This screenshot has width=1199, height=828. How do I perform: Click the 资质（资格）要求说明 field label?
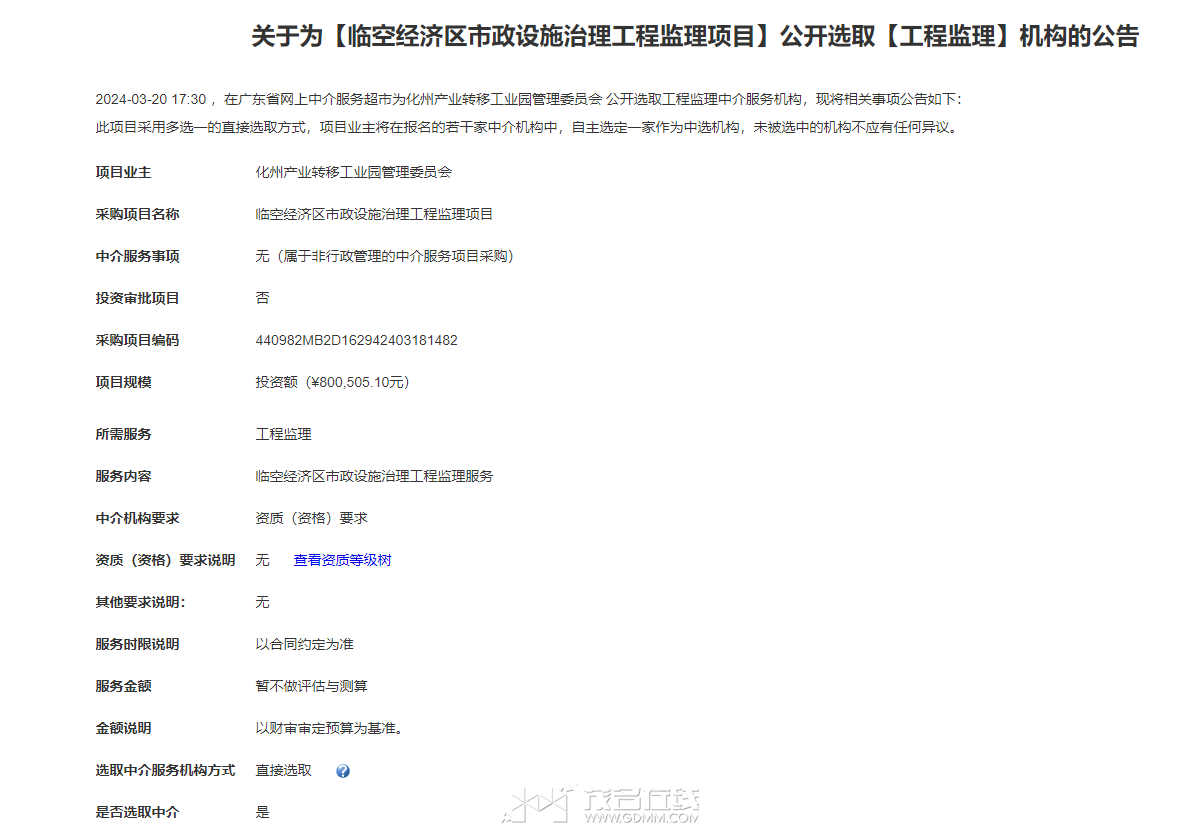click(165, 560)
